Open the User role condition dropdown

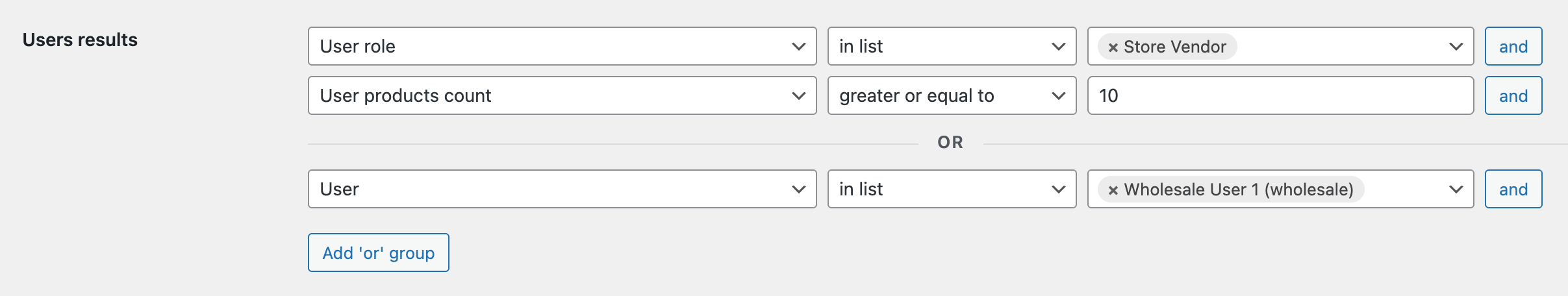click(561, 46)
